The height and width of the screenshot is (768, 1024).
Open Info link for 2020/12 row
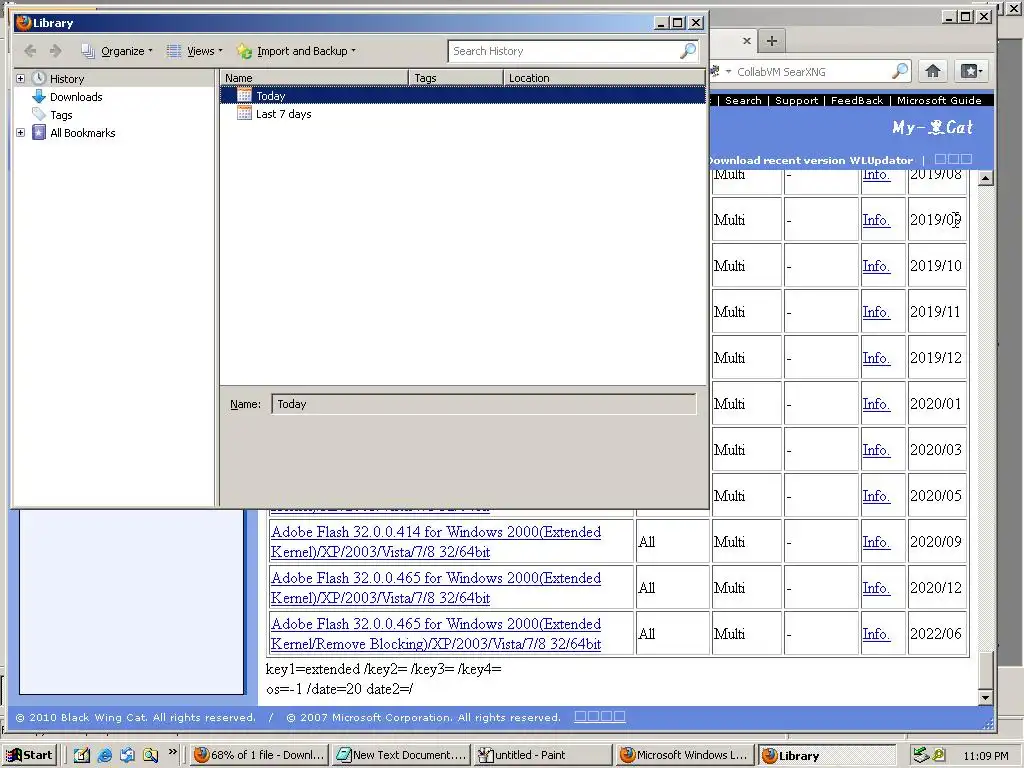tap(876, 588)
